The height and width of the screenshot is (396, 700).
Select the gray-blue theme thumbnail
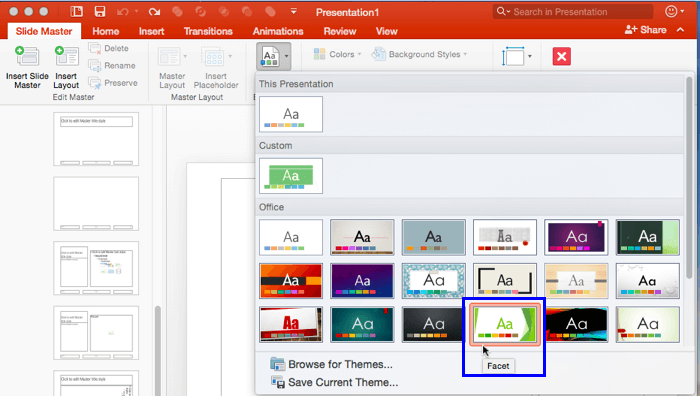(433, 237)
